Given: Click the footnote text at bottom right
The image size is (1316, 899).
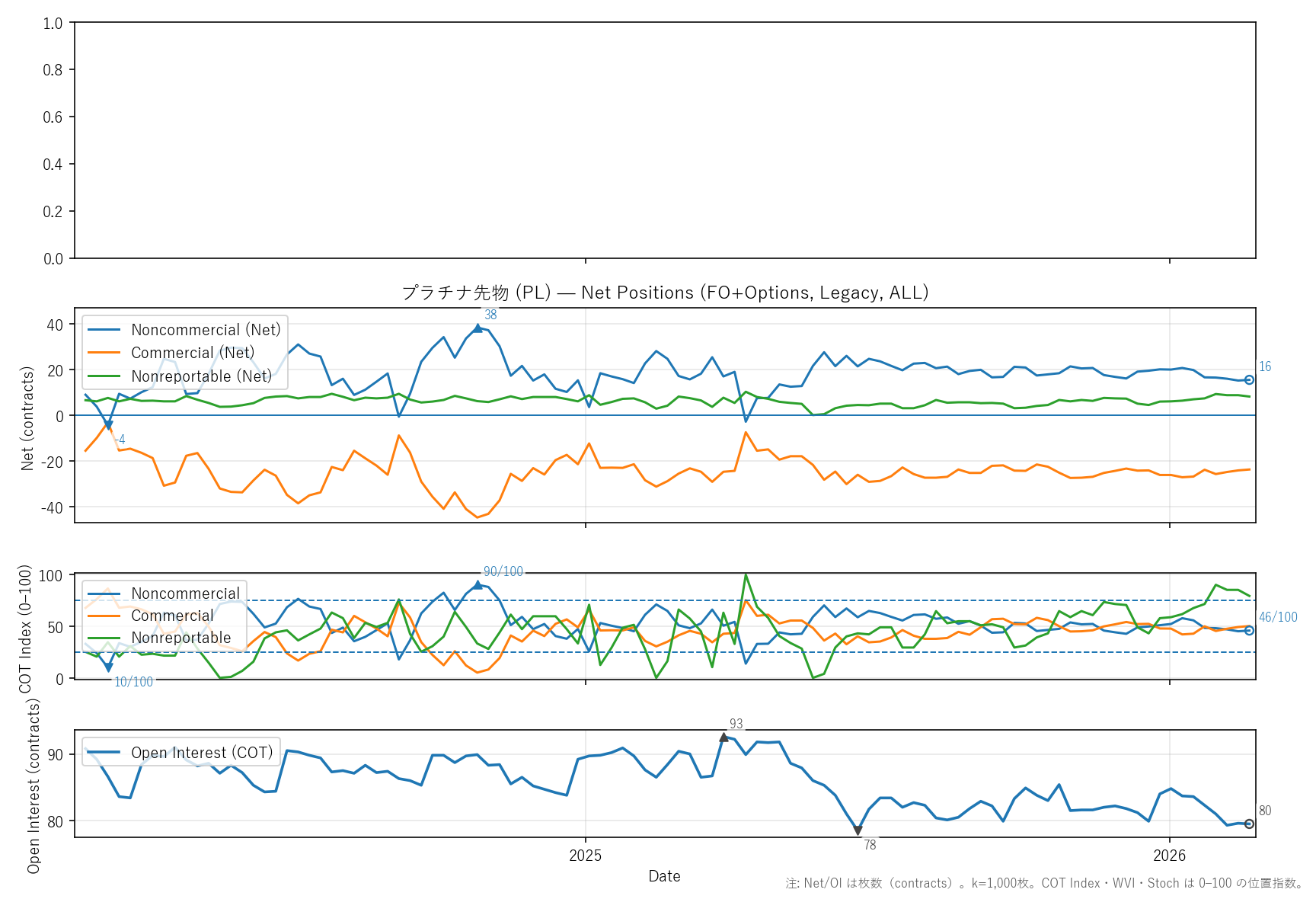Looking at the screenshot, I should click(1044, 884).
